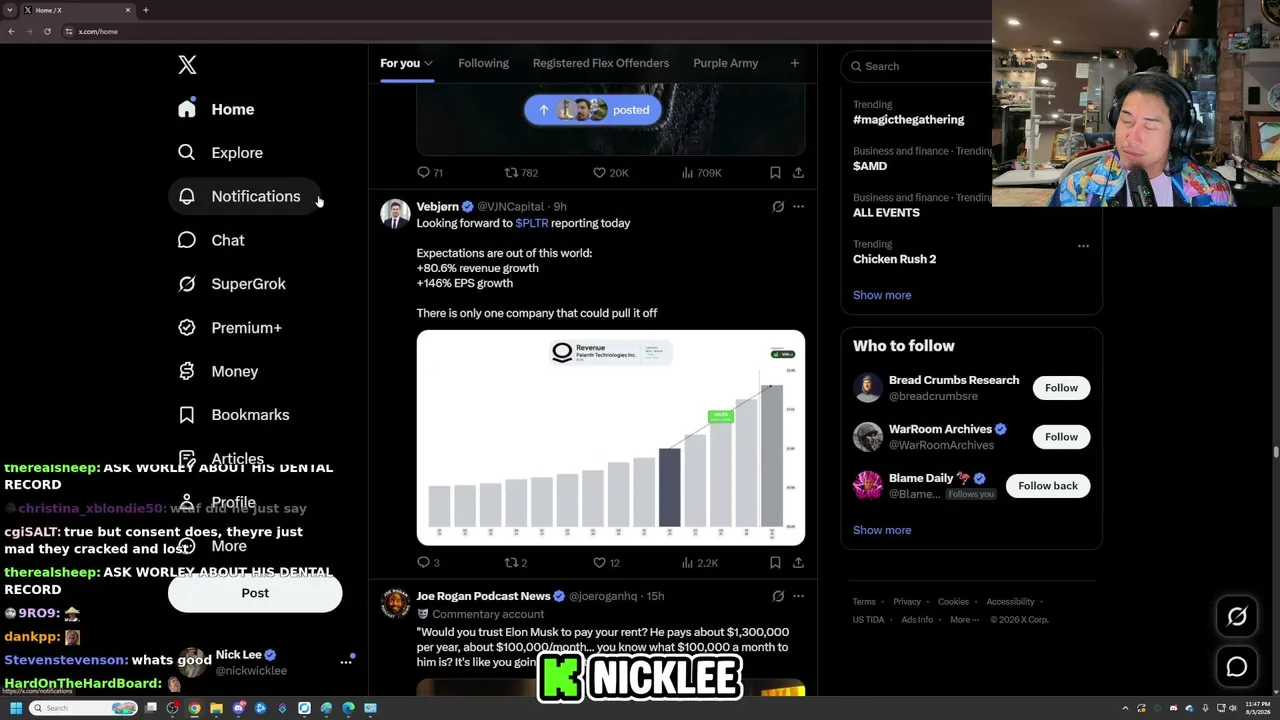The width and height of the screenshot is (1280, 720).
Task: Like the post with 20K likes
Action: 611,172
